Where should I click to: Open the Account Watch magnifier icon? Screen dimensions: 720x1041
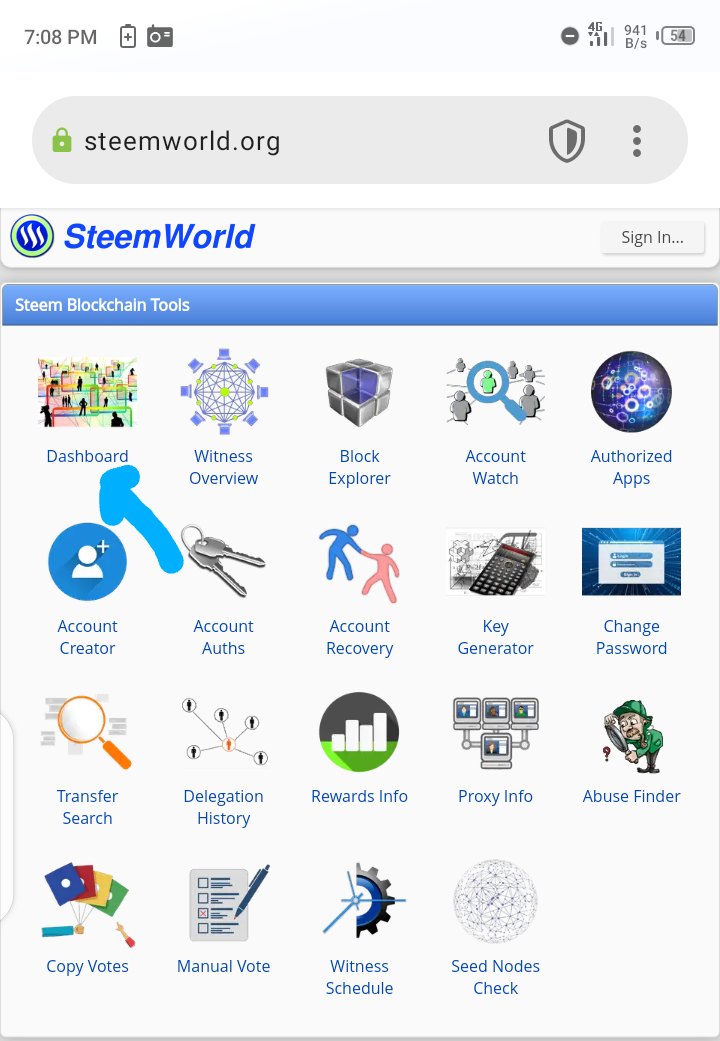[495, 390]
